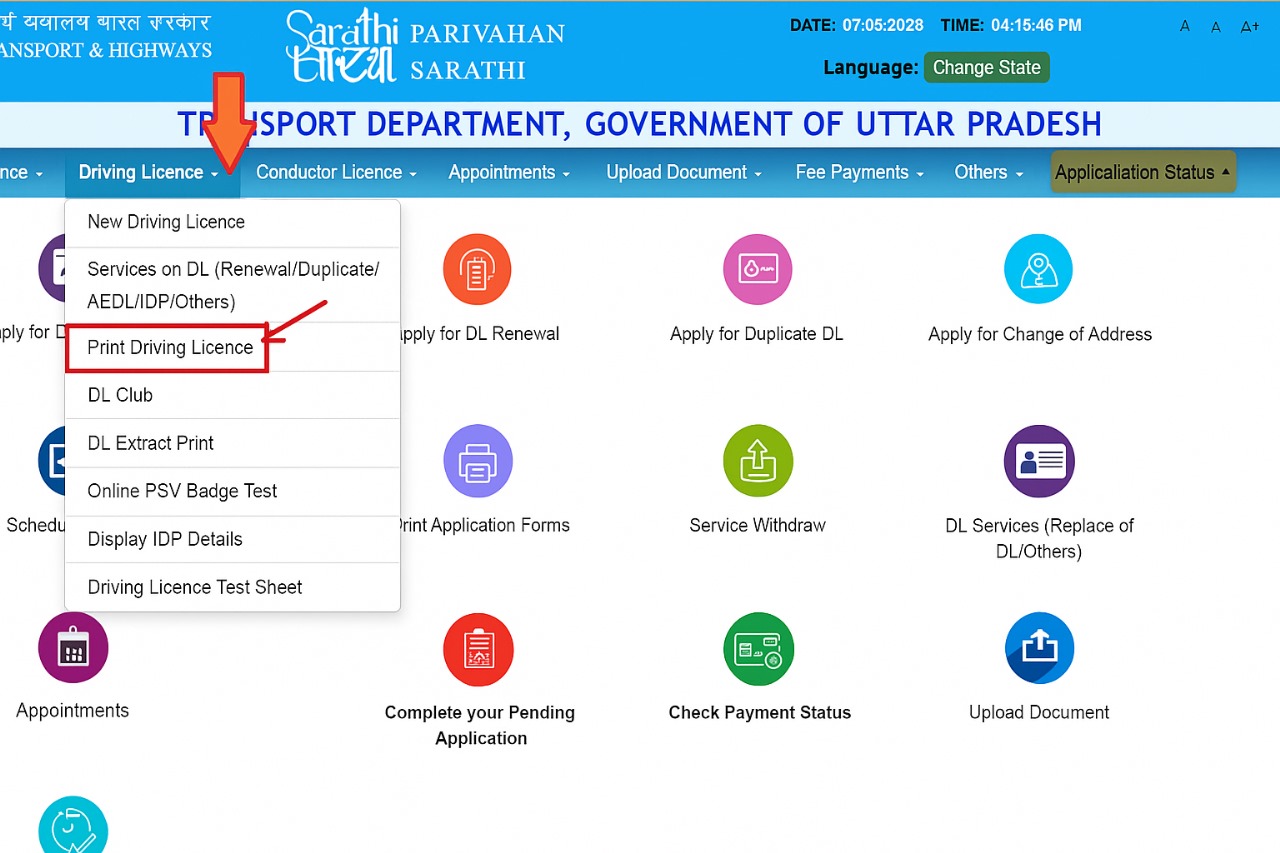This screenshot has height=853, width=1280.
Task: Open the Driving Licence menu
Action: [143, 172]
